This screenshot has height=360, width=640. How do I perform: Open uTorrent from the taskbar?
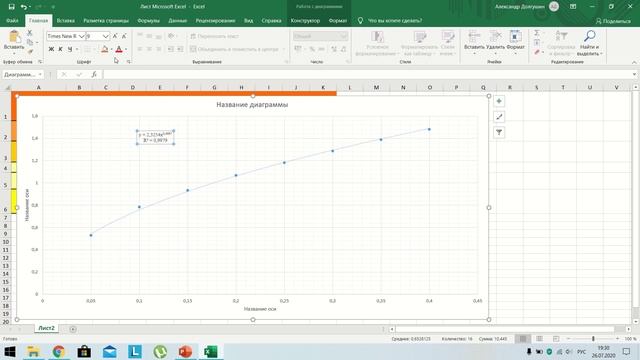tap(160, 351)
